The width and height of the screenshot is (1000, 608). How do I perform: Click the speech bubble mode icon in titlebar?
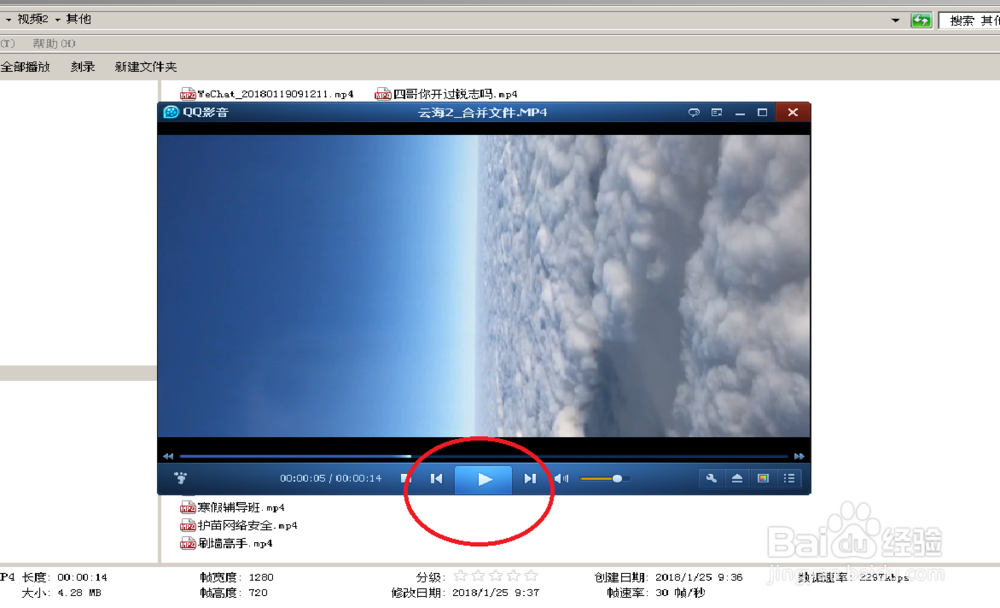tap(694, 112)
